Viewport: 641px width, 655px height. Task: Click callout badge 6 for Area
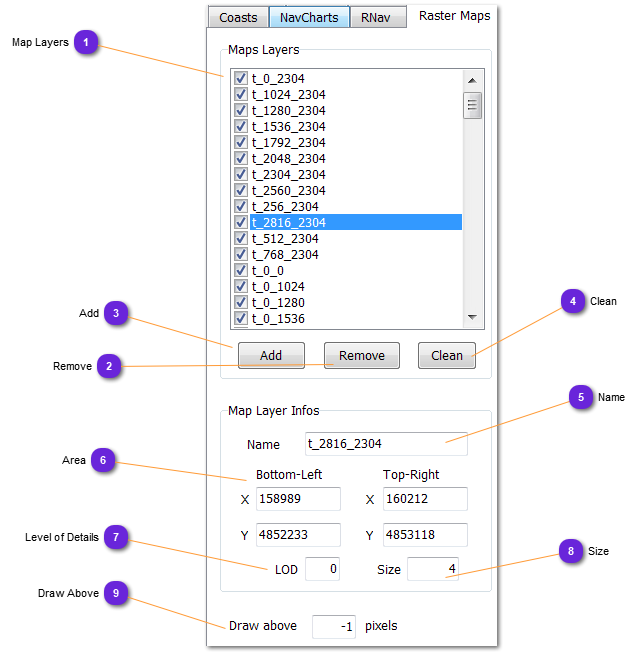click(x=103, y=460)
